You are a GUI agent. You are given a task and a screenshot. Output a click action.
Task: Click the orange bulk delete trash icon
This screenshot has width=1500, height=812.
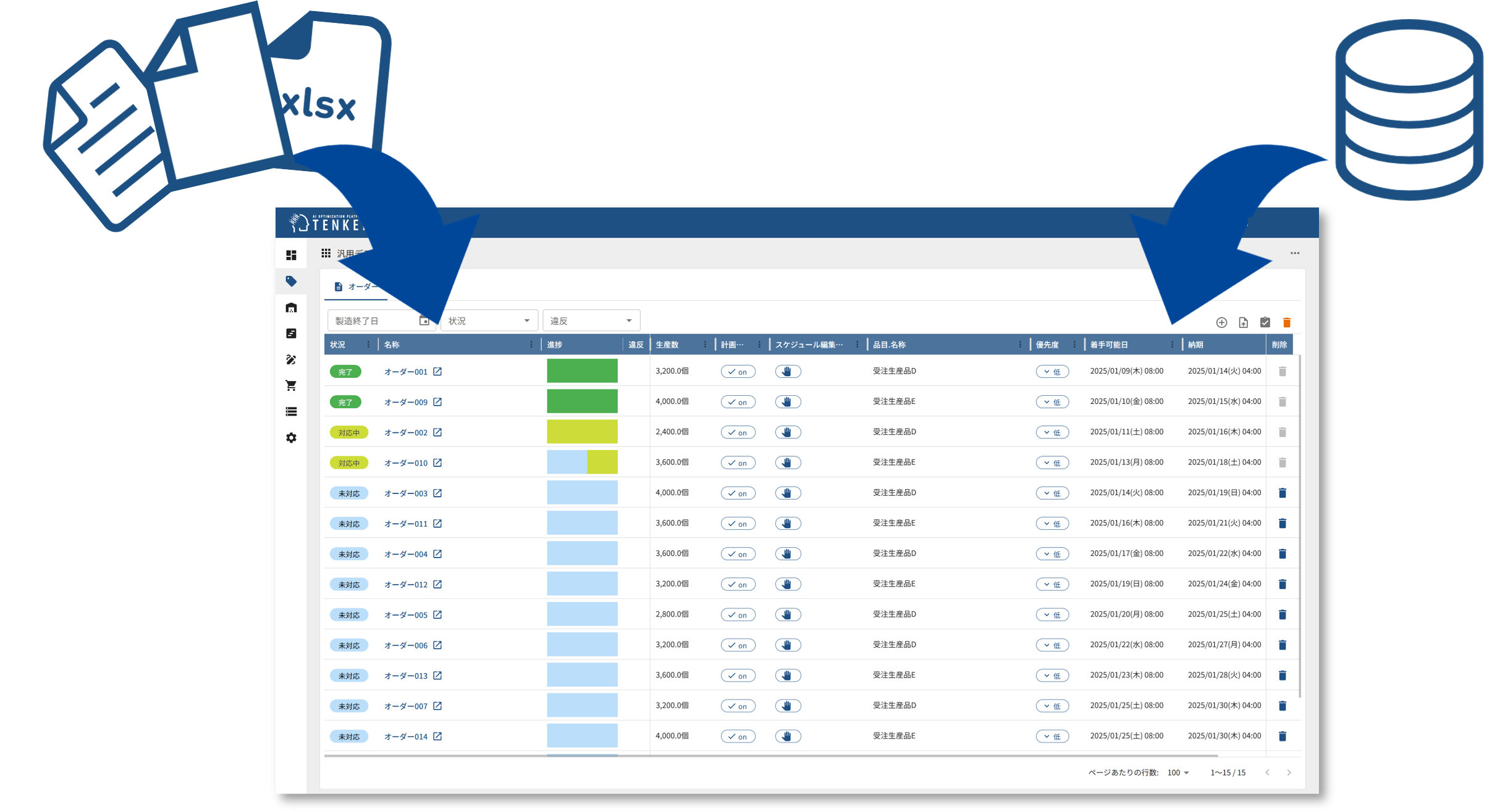[x=1286, y=322]
